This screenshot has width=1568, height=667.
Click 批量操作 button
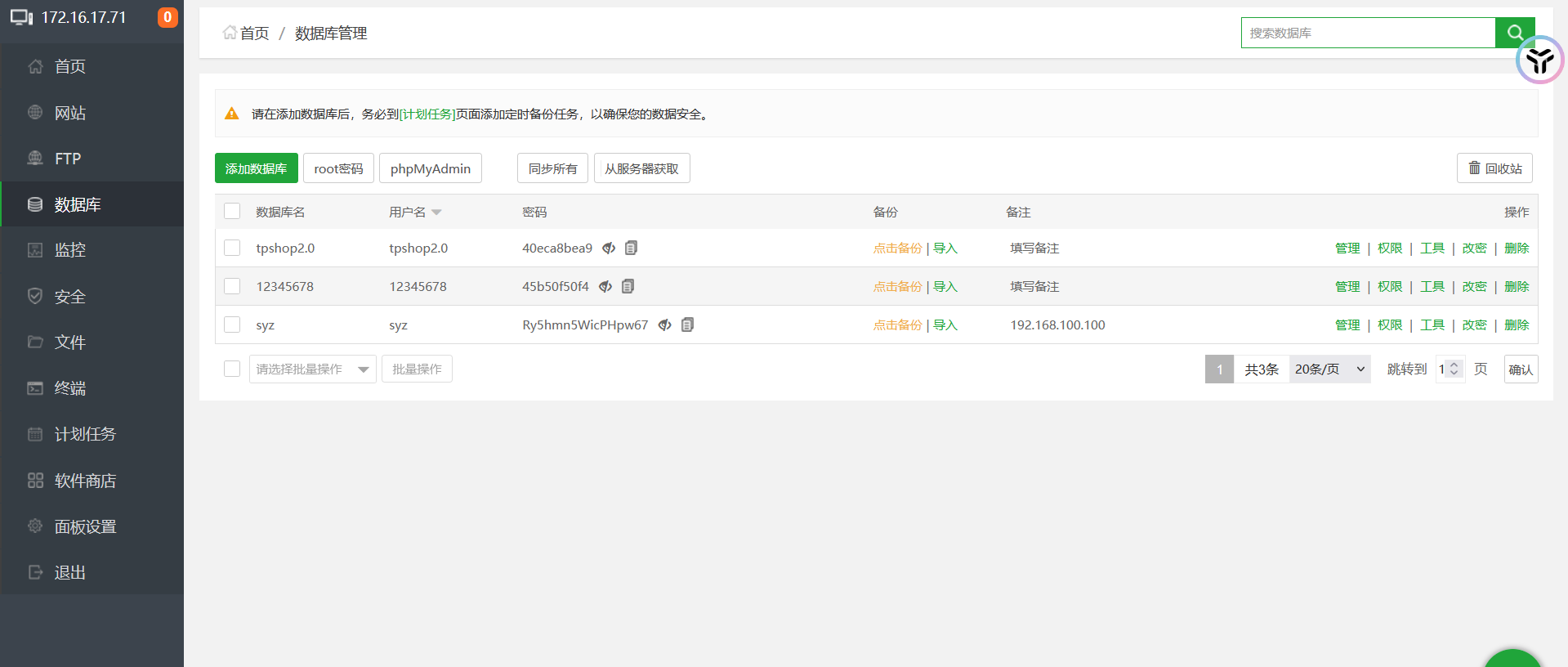coord(417,369)
